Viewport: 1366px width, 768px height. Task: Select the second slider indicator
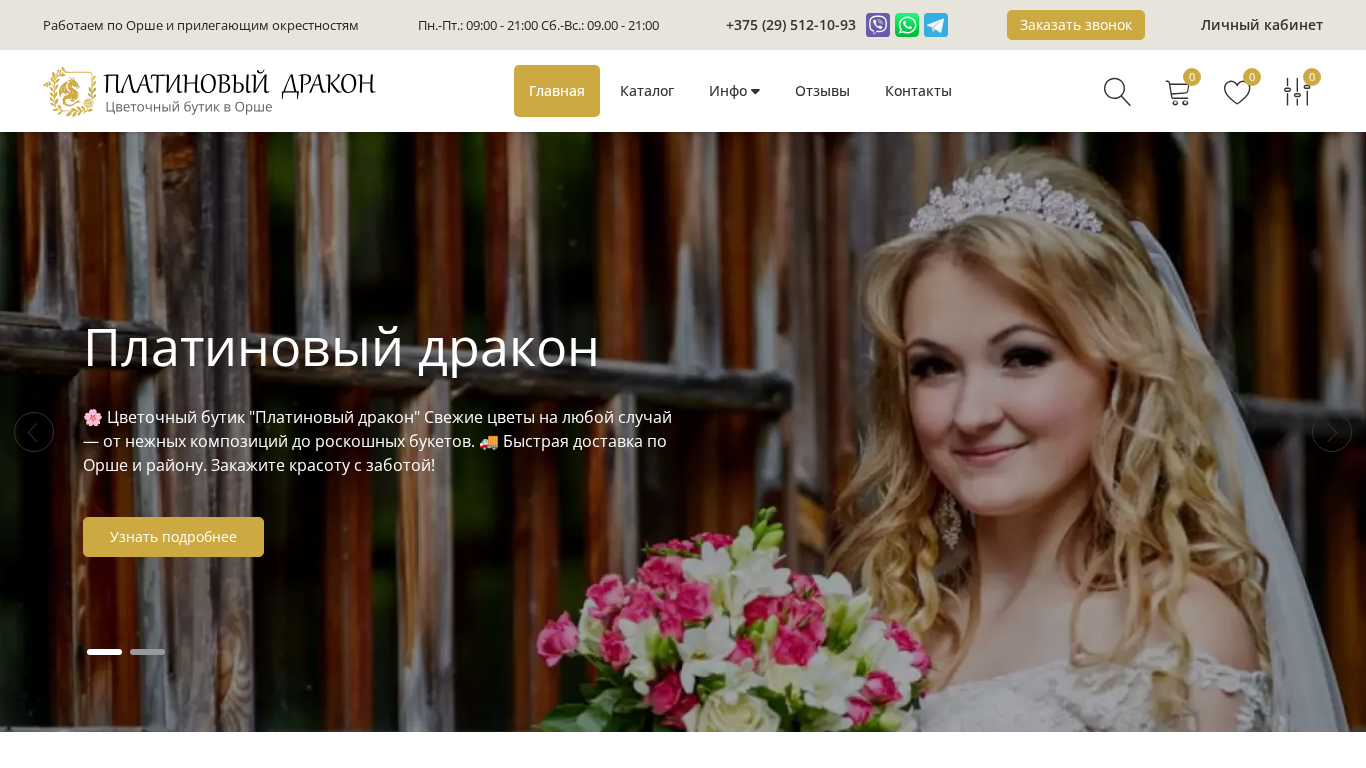click(x=147, y=652)
